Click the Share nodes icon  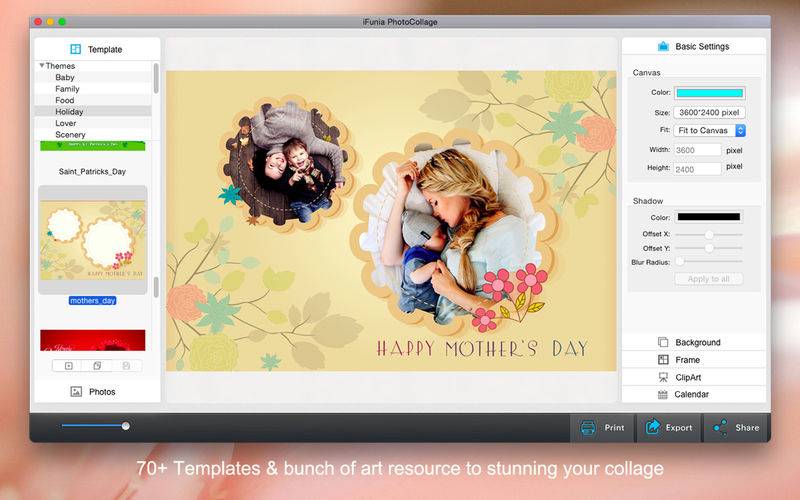(x=720, y=427)
